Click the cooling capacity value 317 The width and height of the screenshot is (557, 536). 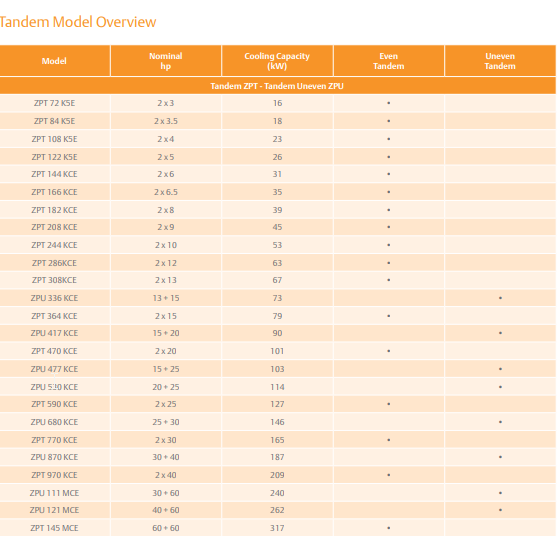[x=277, y=528]
